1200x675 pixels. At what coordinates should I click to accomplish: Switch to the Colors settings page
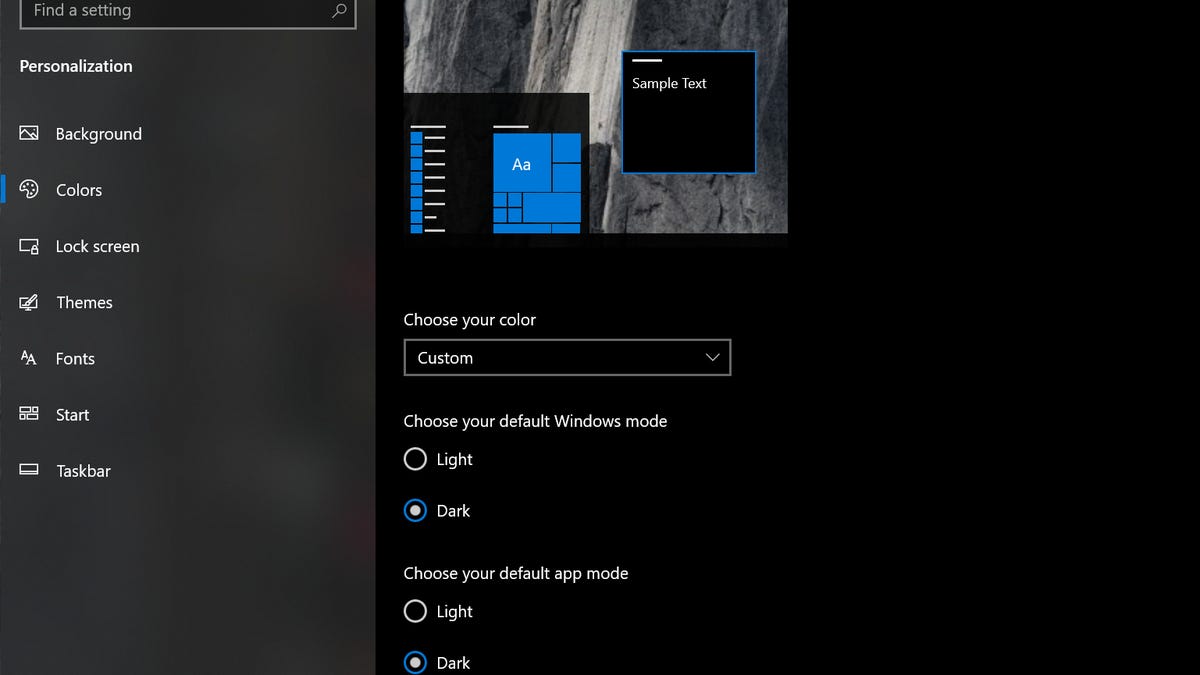click(x=78, y=189)
